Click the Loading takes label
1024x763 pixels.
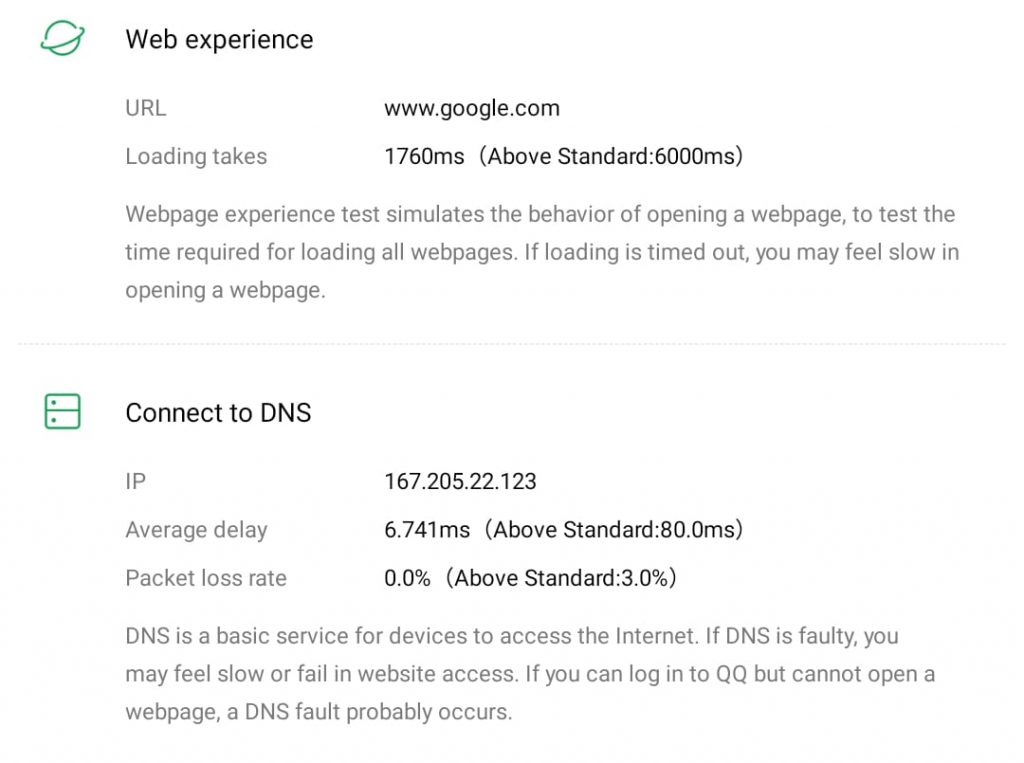(x=196, y=156)
